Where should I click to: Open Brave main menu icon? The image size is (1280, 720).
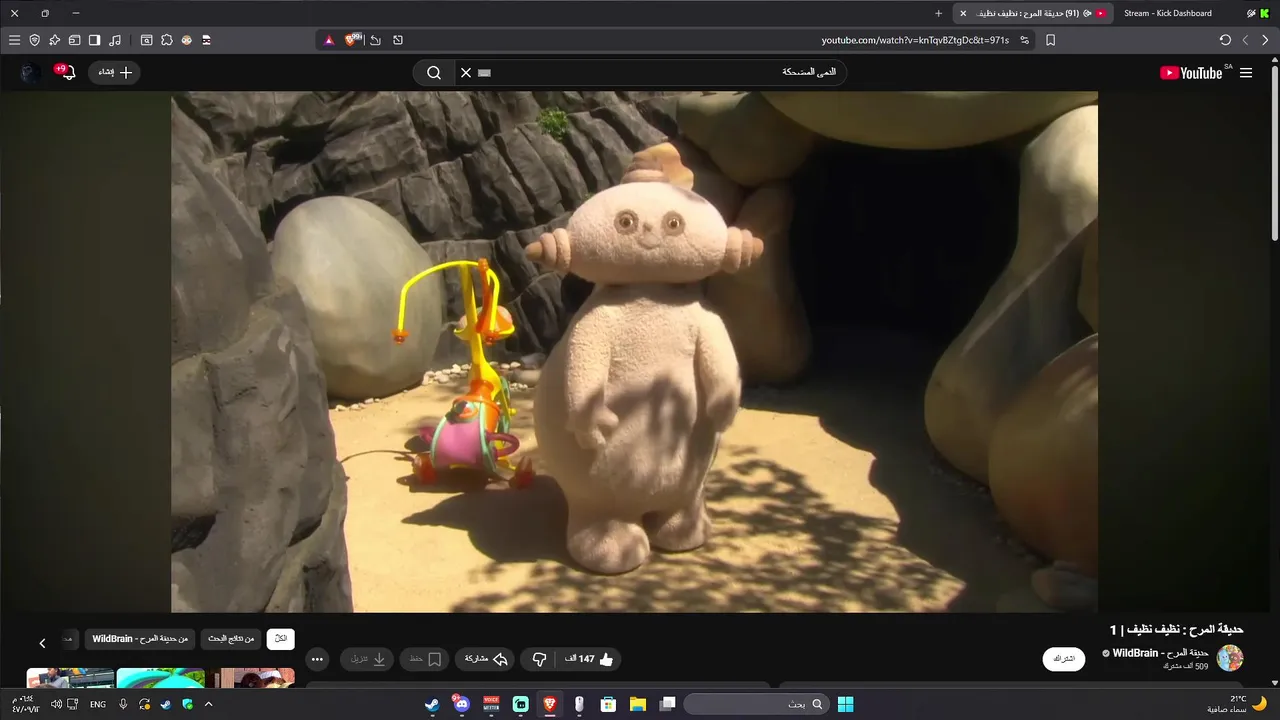pyautogui.click(x=14, y=40)
